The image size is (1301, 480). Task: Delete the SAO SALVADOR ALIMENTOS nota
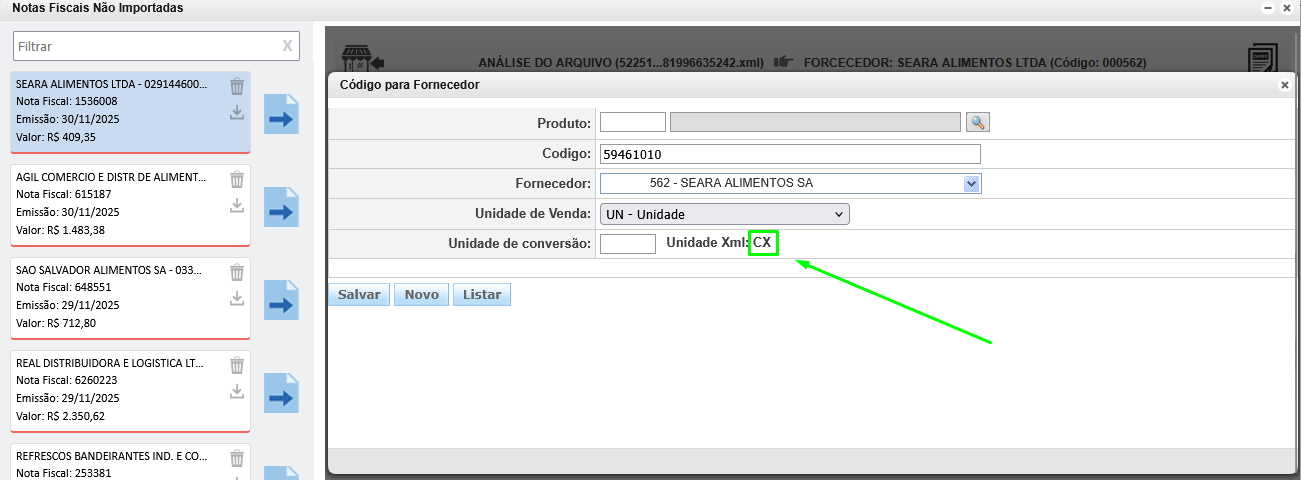pyautogui.click(x=237, y=272)
